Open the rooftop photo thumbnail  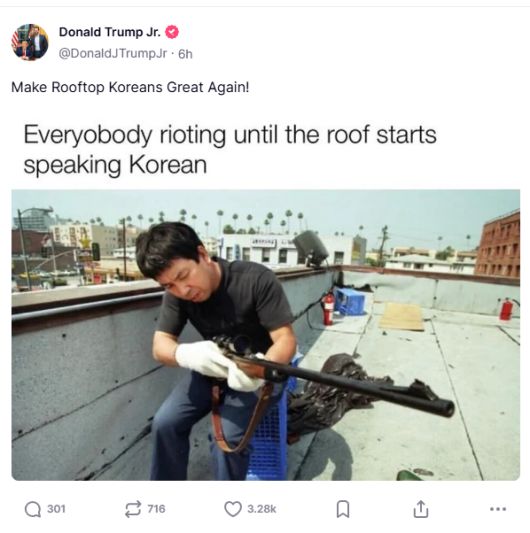click(x=266, y=335)
